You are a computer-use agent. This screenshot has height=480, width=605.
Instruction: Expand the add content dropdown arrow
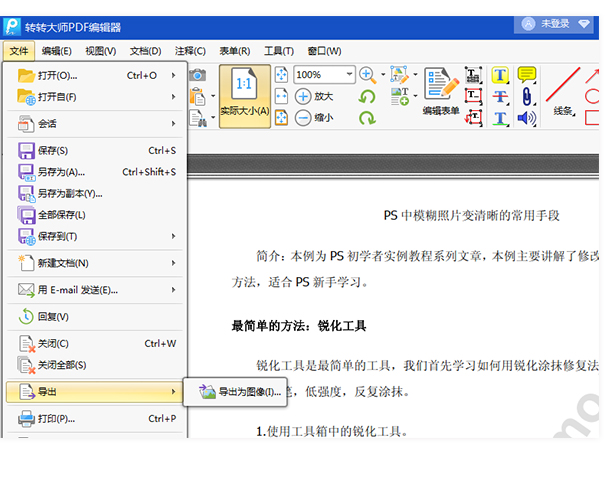(415, 96)
